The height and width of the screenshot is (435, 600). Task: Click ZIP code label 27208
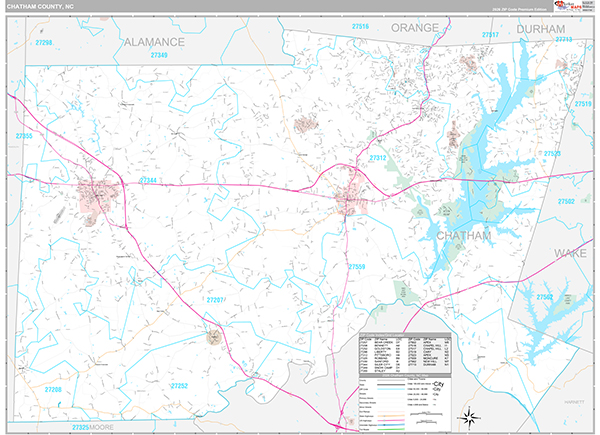53,389
